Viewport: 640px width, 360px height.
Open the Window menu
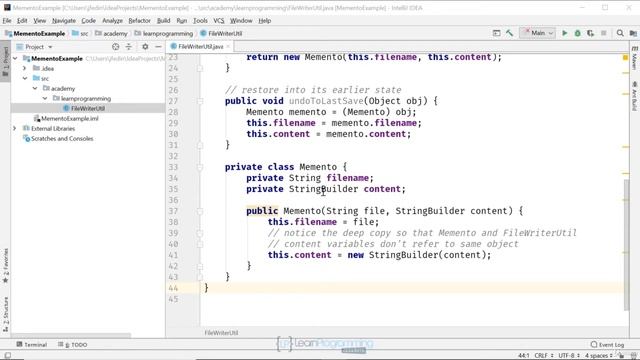[241, 20]
